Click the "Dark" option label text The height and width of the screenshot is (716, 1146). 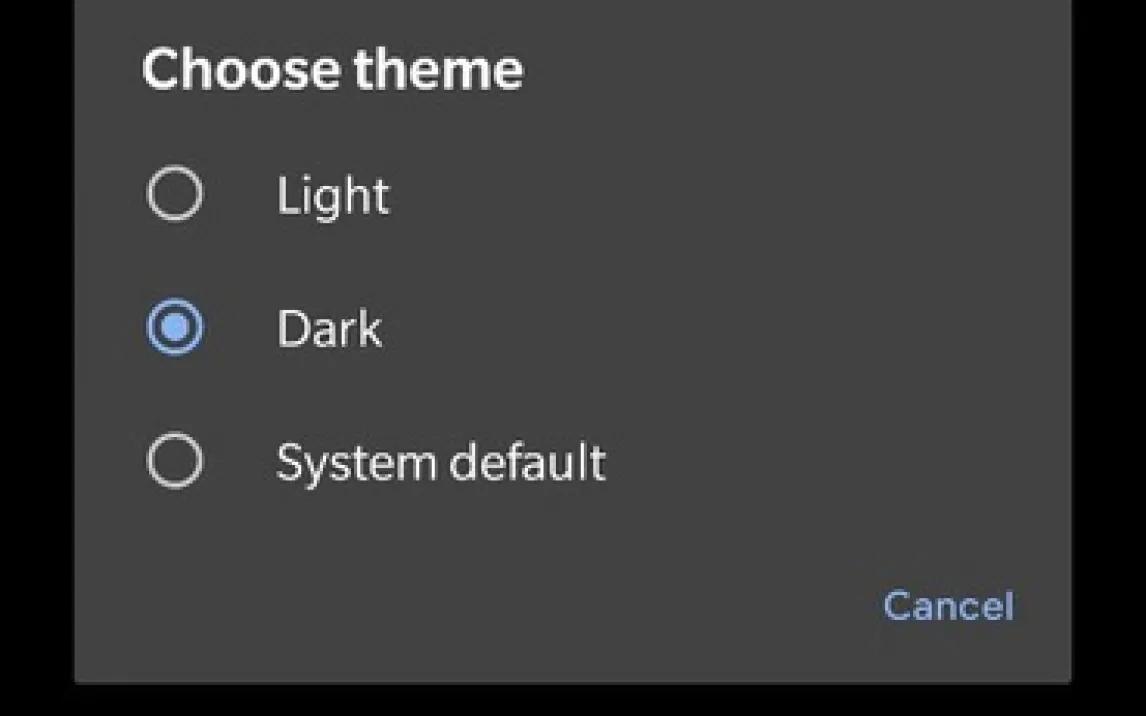click(329, 329)
